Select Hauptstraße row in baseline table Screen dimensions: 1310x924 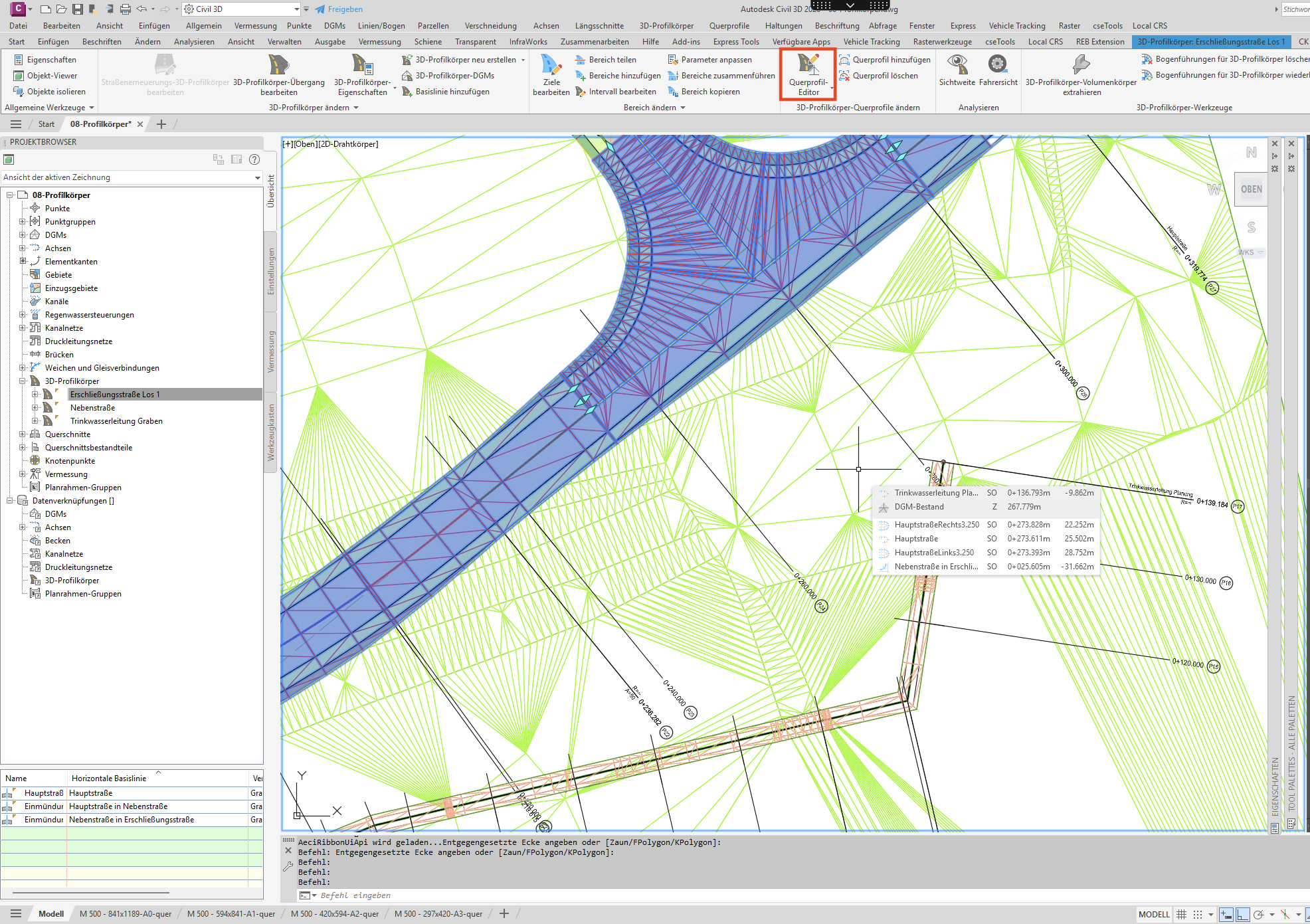[132, 793]
